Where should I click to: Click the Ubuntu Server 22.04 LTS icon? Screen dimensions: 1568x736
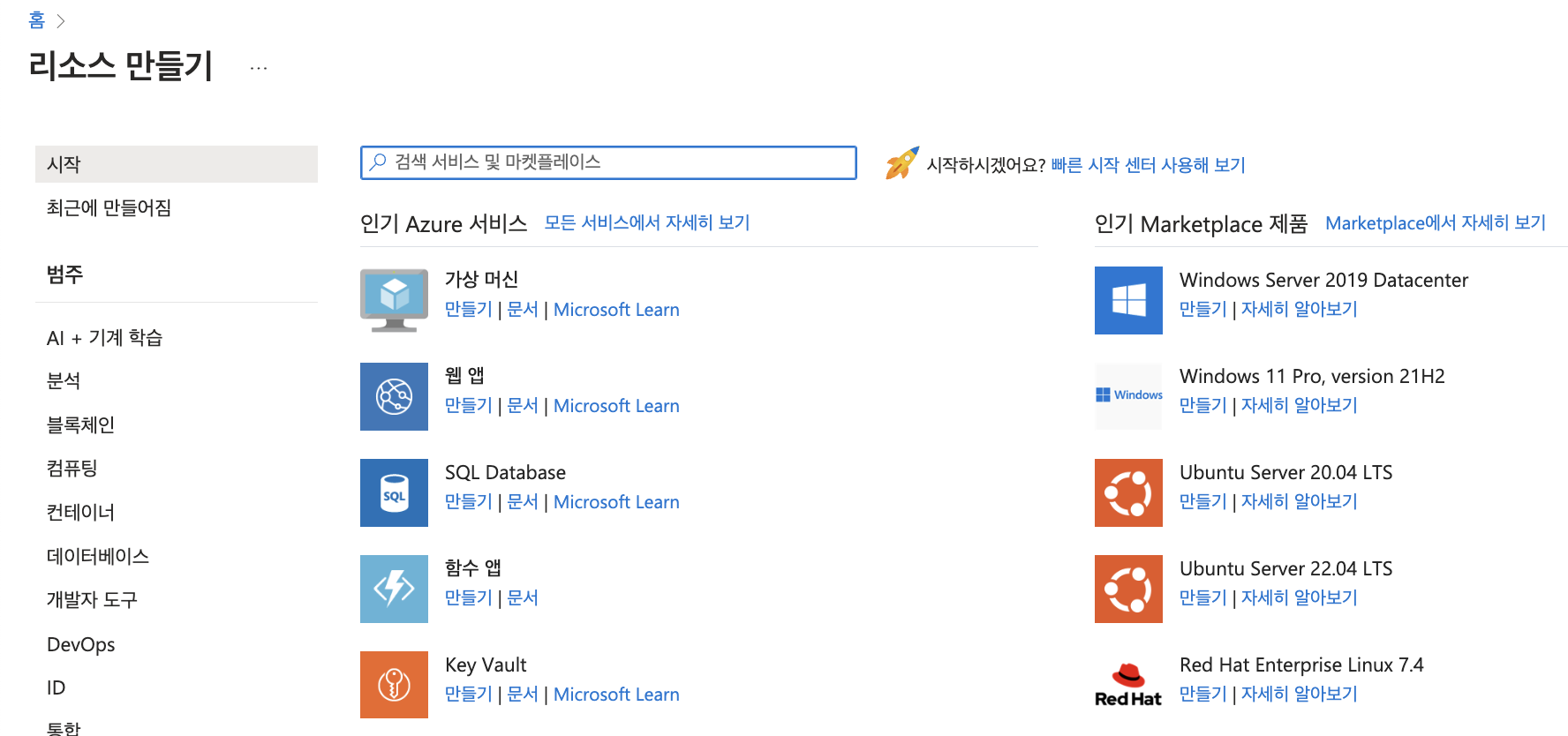1128,589
